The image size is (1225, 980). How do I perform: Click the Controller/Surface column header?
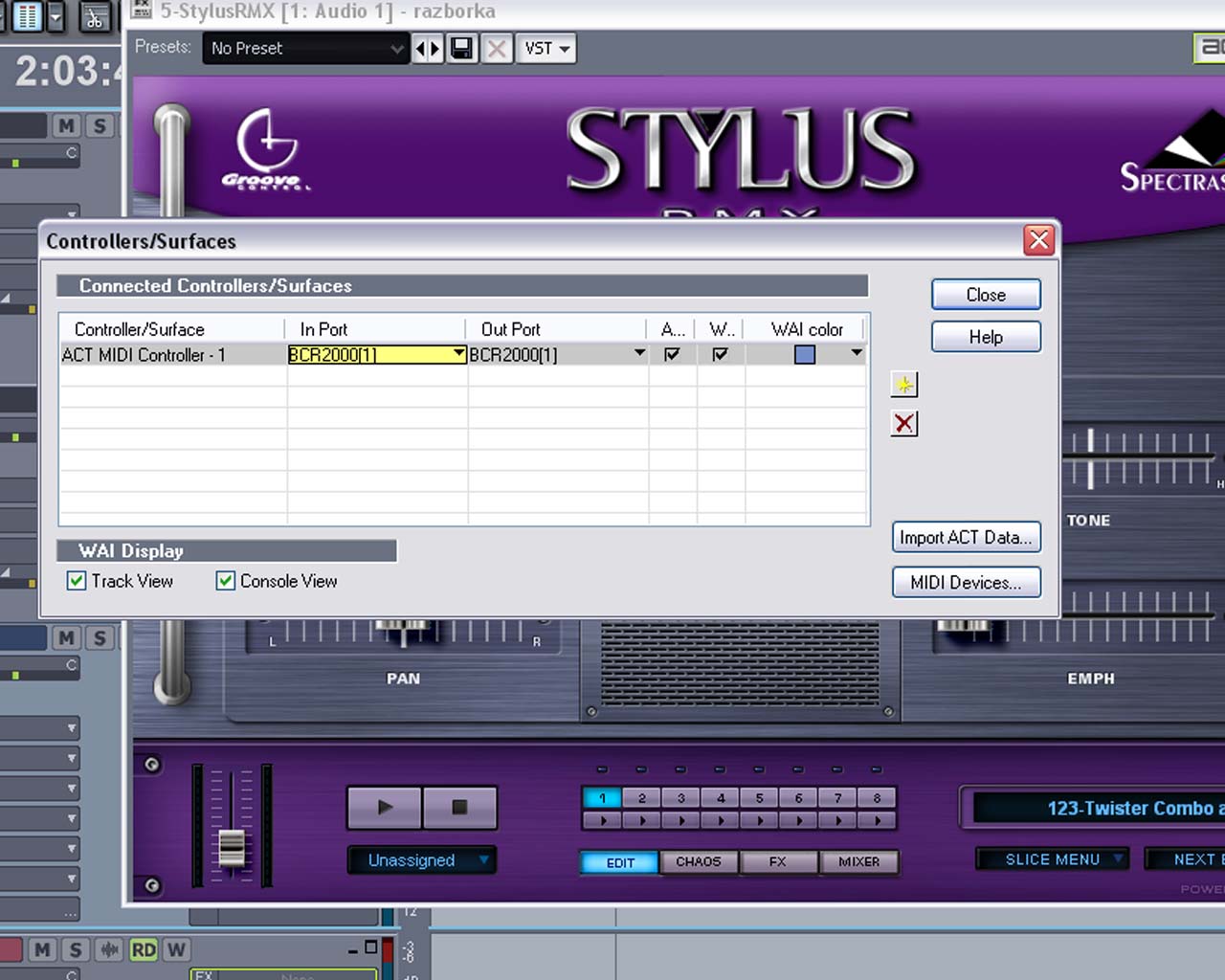click(x=172, y=329)
